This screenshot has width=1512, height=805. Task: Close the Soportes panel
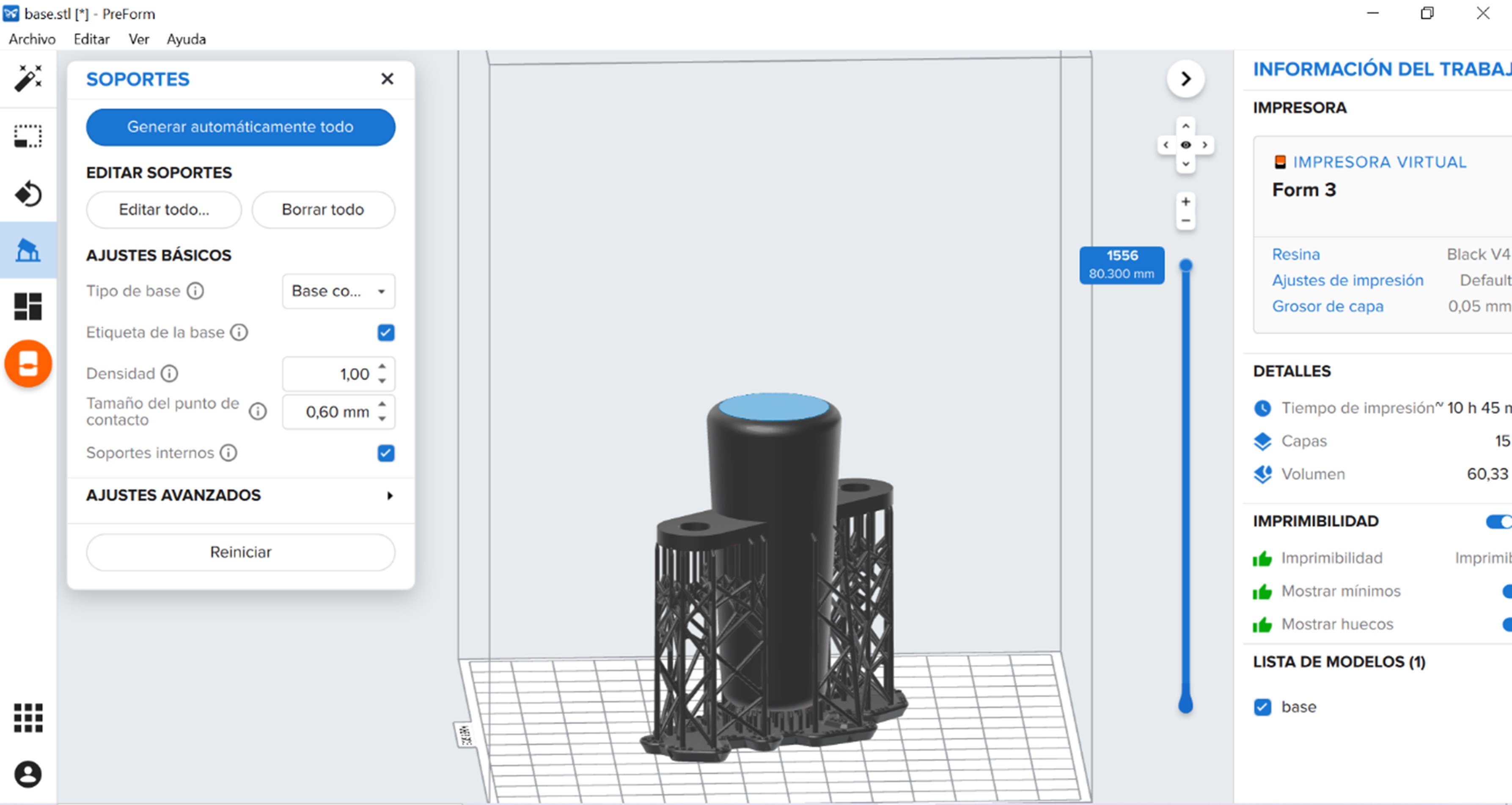388,79
